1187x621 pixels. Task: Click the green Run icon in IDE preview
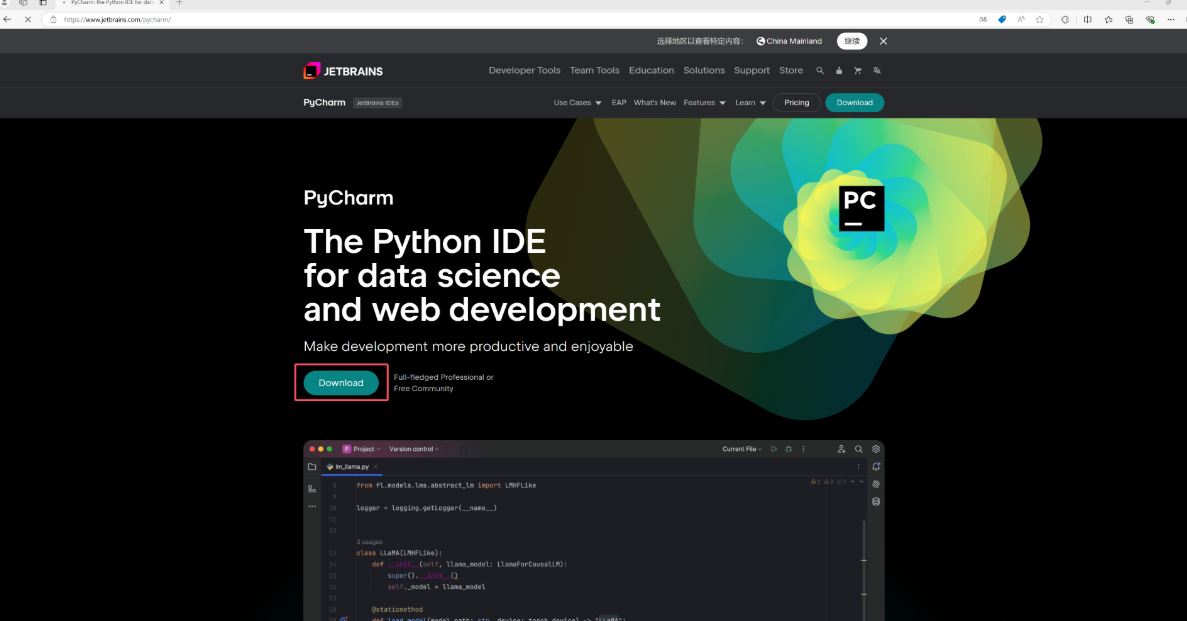(774, 449)
